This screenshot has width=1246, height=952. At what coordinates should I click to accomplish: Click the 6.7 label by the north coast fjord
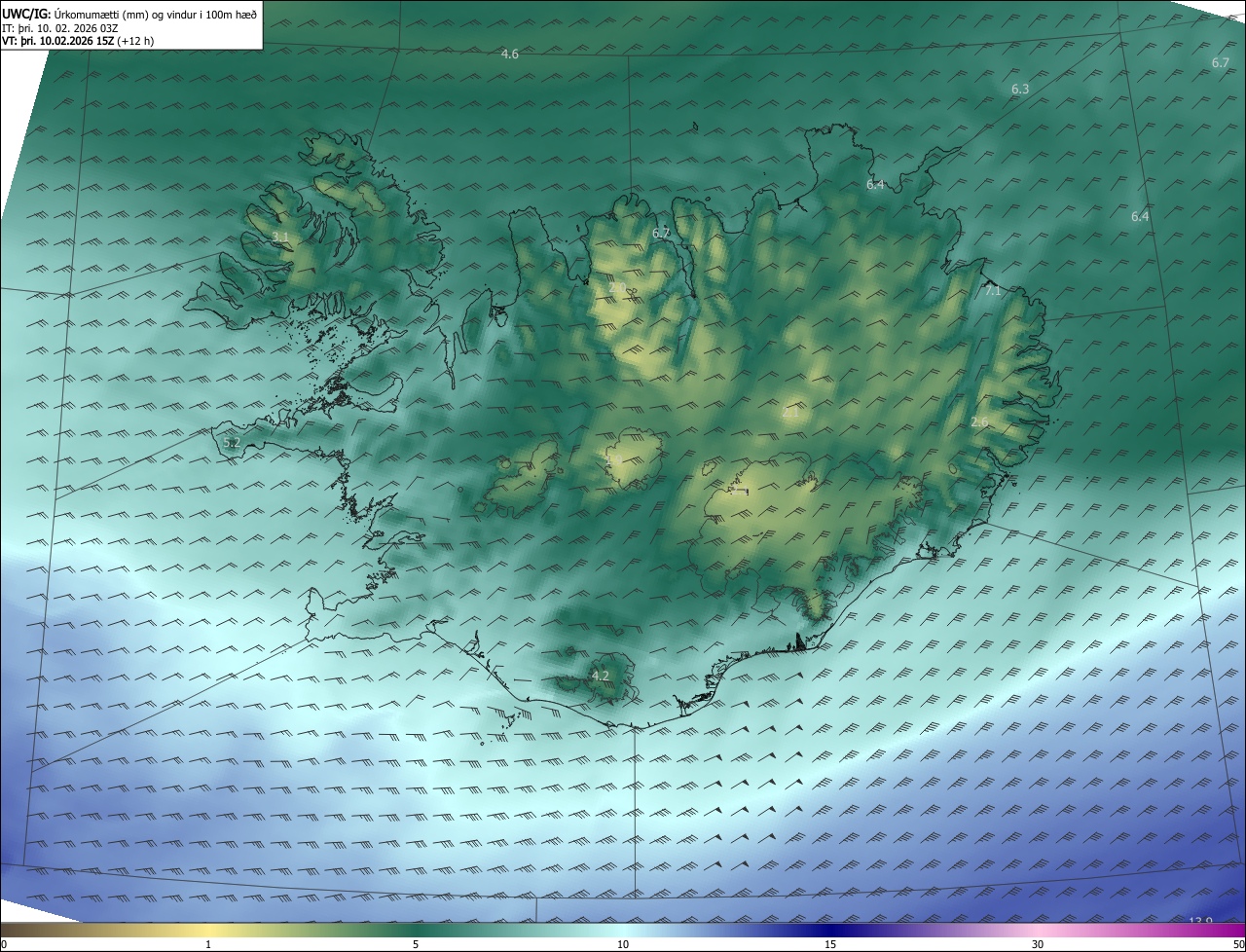click(662, 234)
